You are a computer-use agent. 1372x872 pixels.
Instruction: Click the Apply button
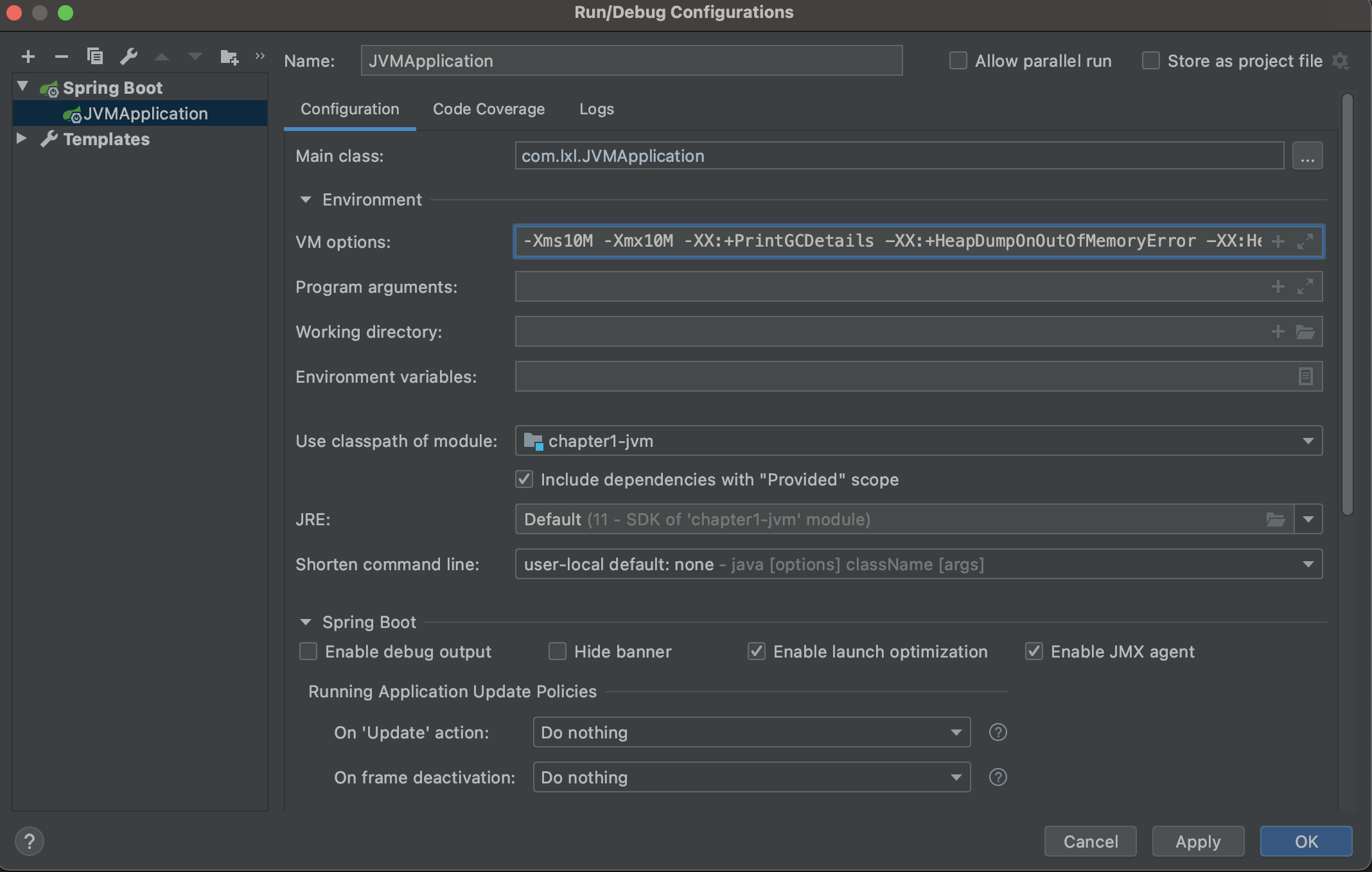click(1197, 841)
